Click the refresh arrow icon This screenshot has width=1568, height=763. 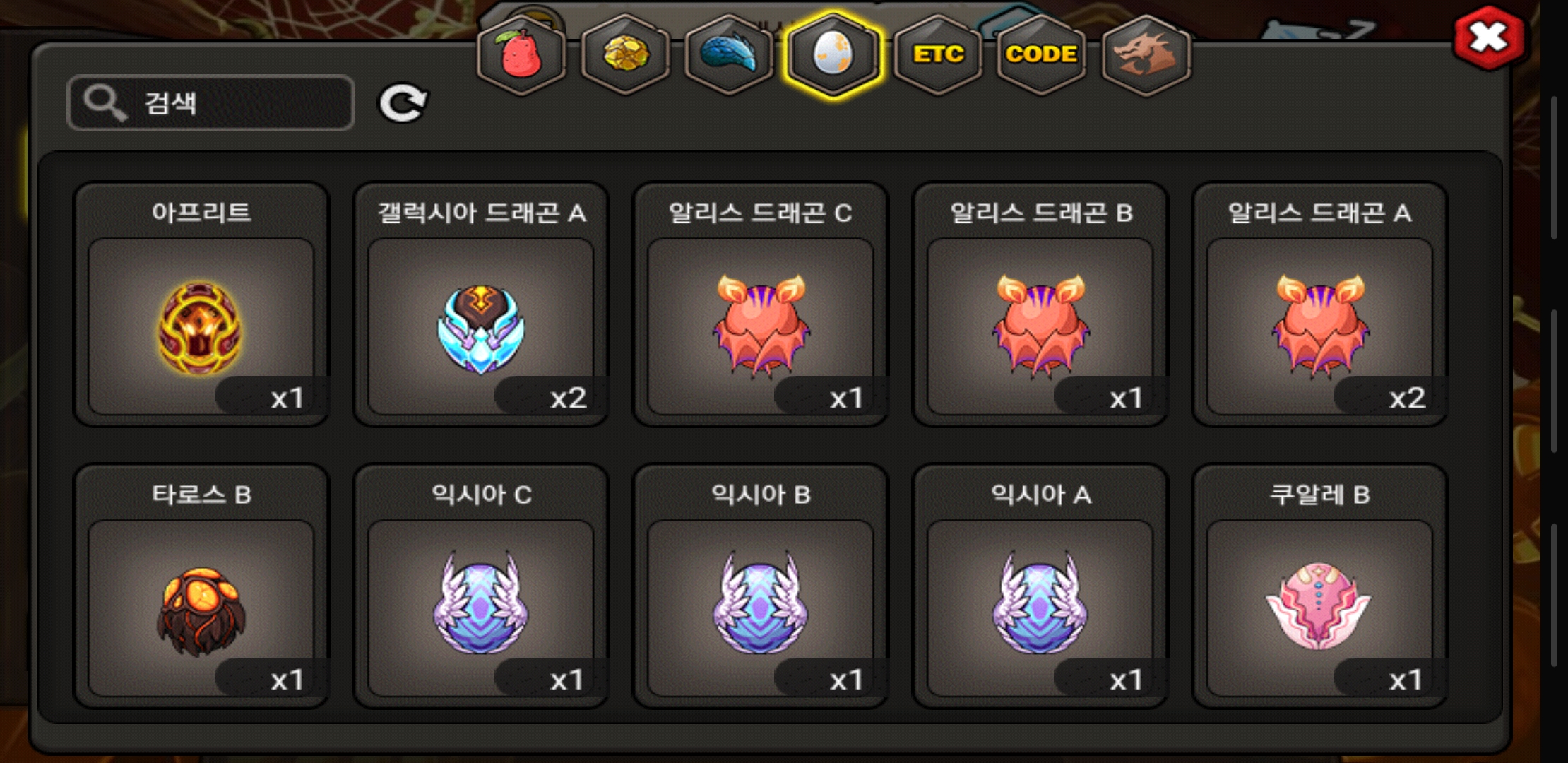coord(403,104)
